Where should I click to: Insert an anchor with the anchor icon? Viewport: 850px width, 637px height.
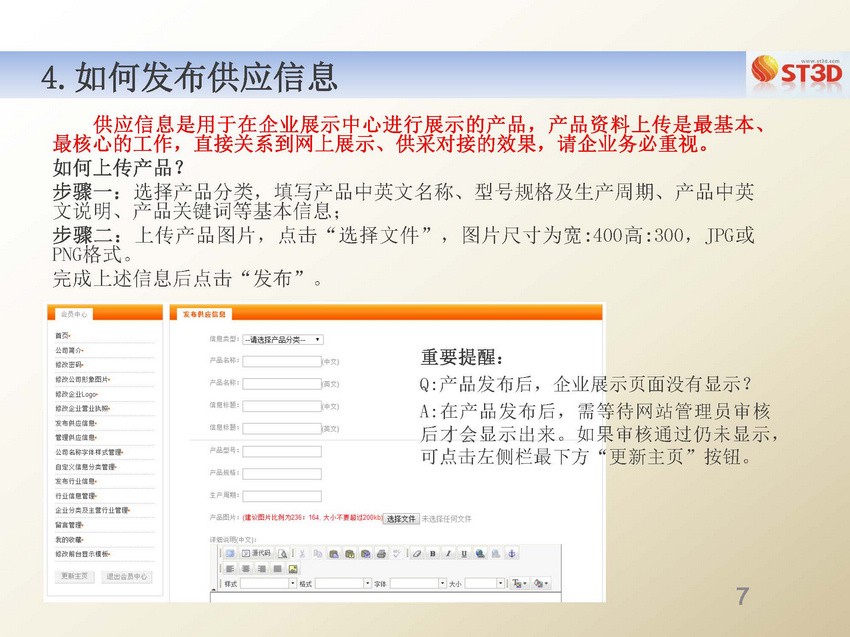tap(512, 553)
